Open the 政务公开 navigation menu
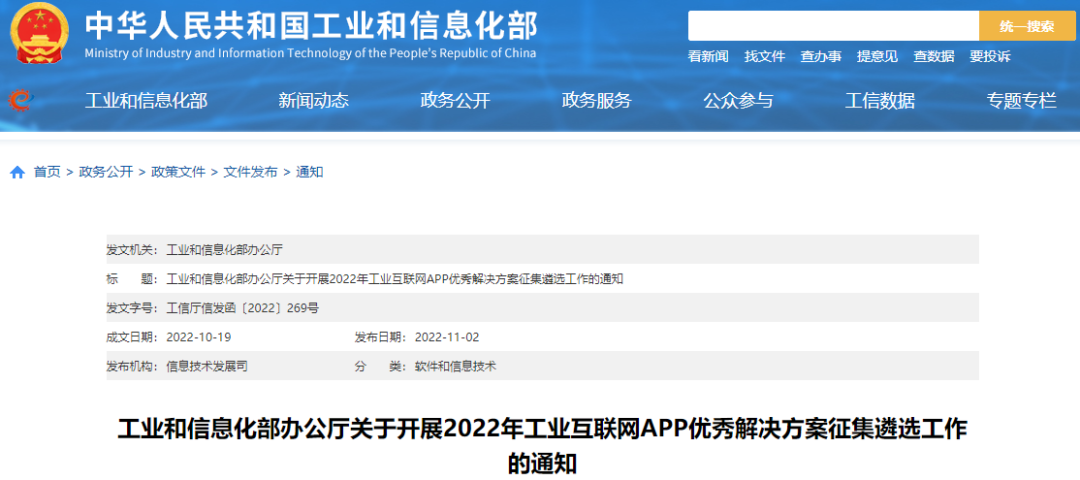The width and height of the screenshot is (1080, 480). point(455,100)
